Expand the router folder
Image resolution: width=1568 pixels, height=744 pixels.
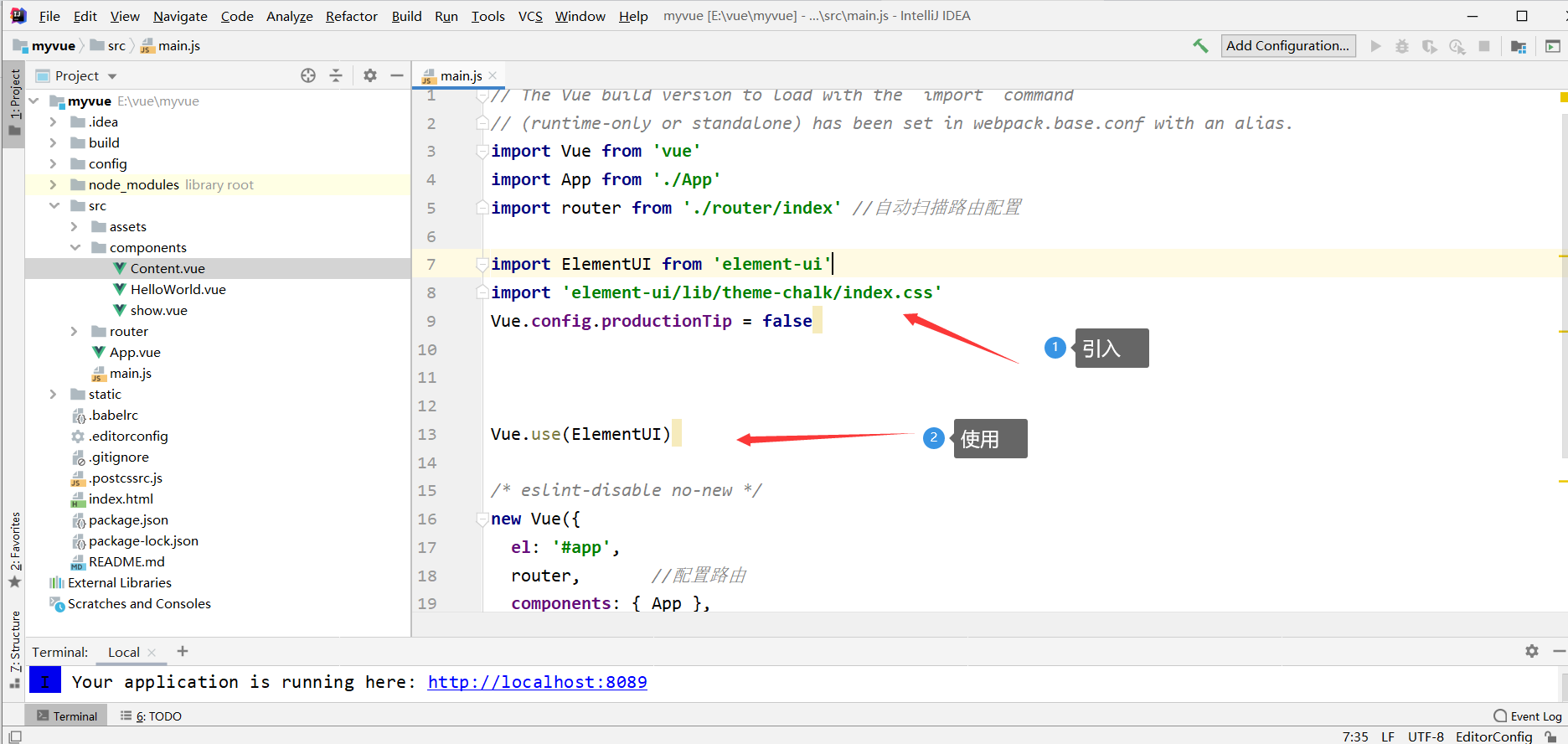[74, 331]
